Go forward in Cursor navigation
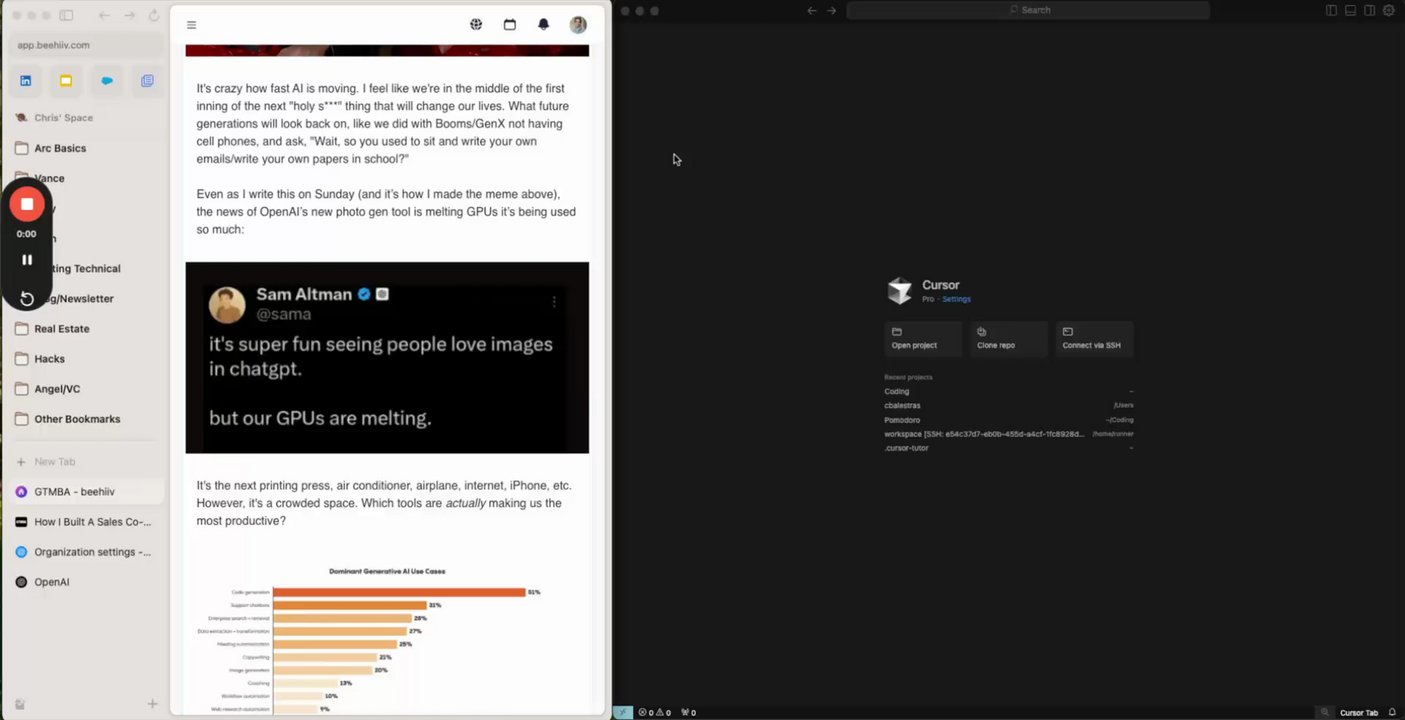The height and width of the screenshot is (720, 1405). pos(831,10)
